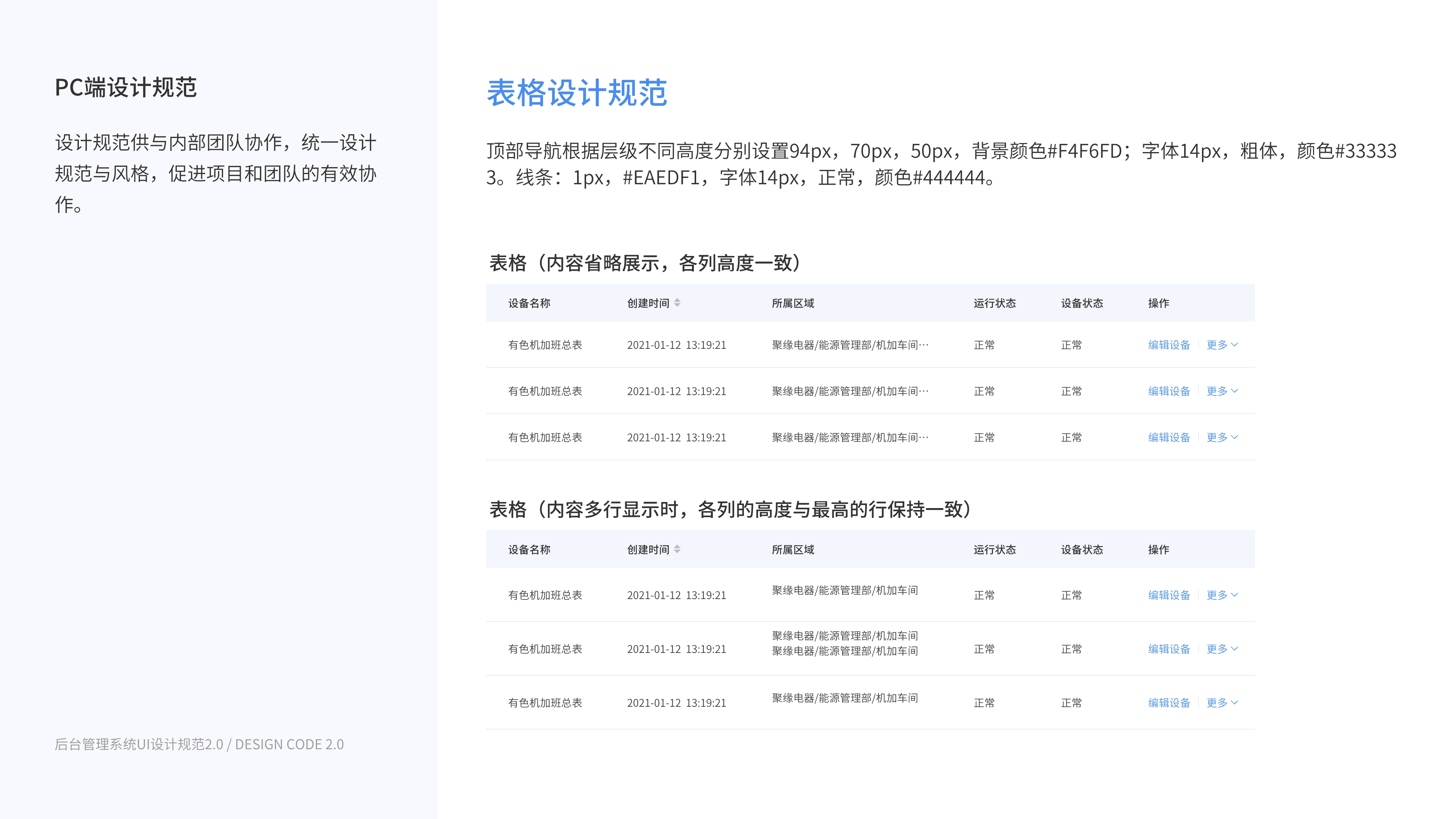Expand 更多 in second table's last row

tap(1222, 703)
